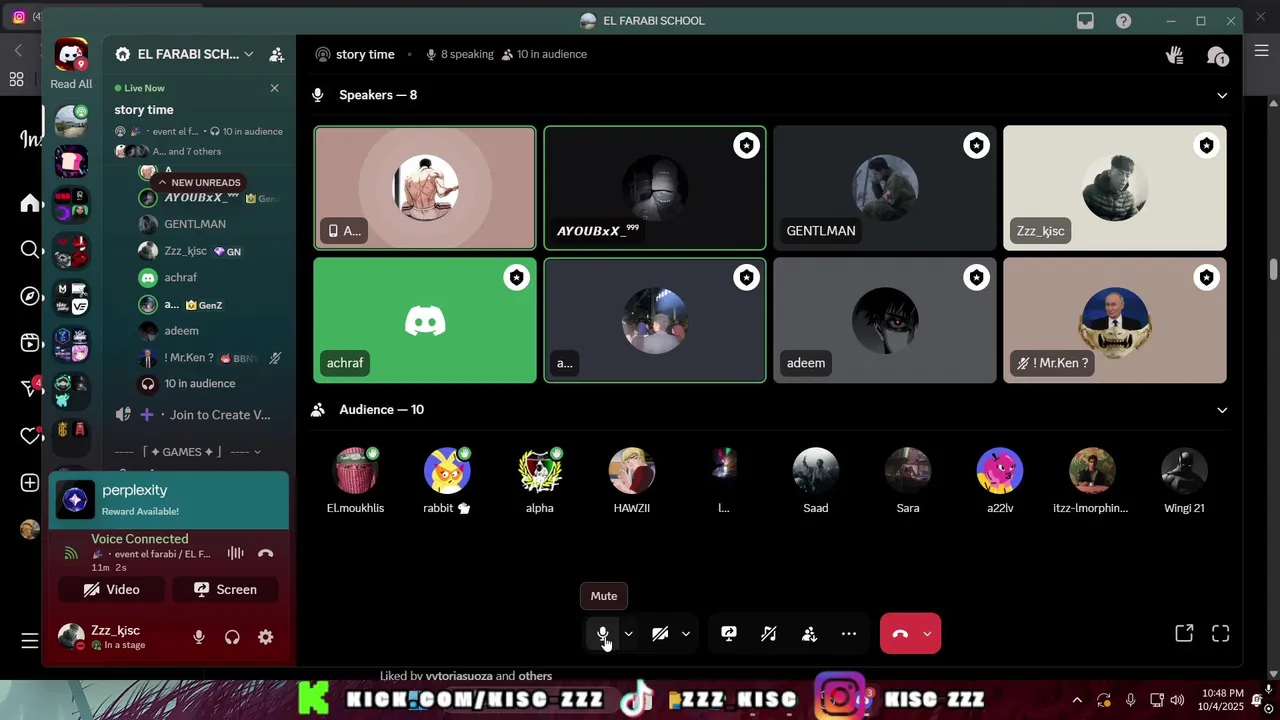Select achraf speaker tile
This screenshot has width=1280, height=720.
425,320
